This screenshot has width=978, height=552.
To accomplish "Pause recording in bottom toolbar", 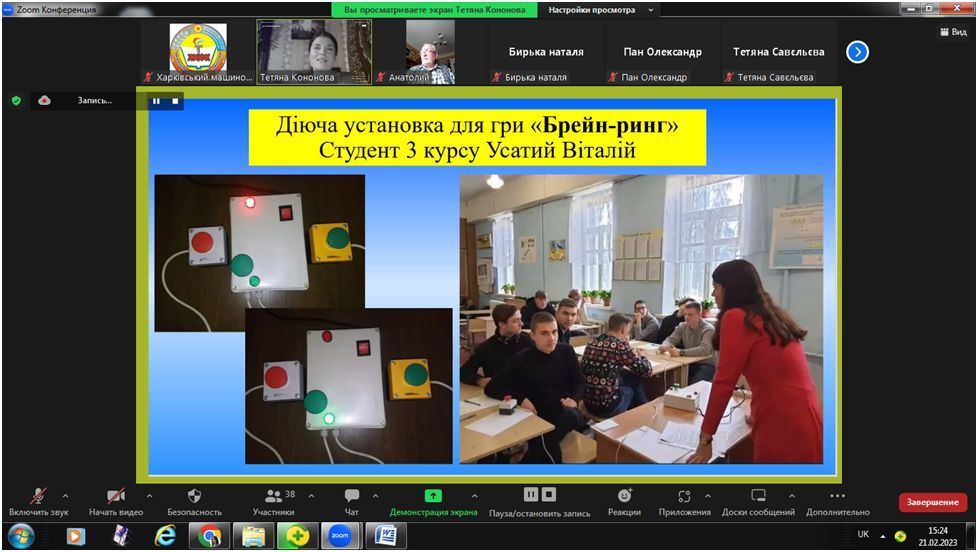I will (531, 495).
